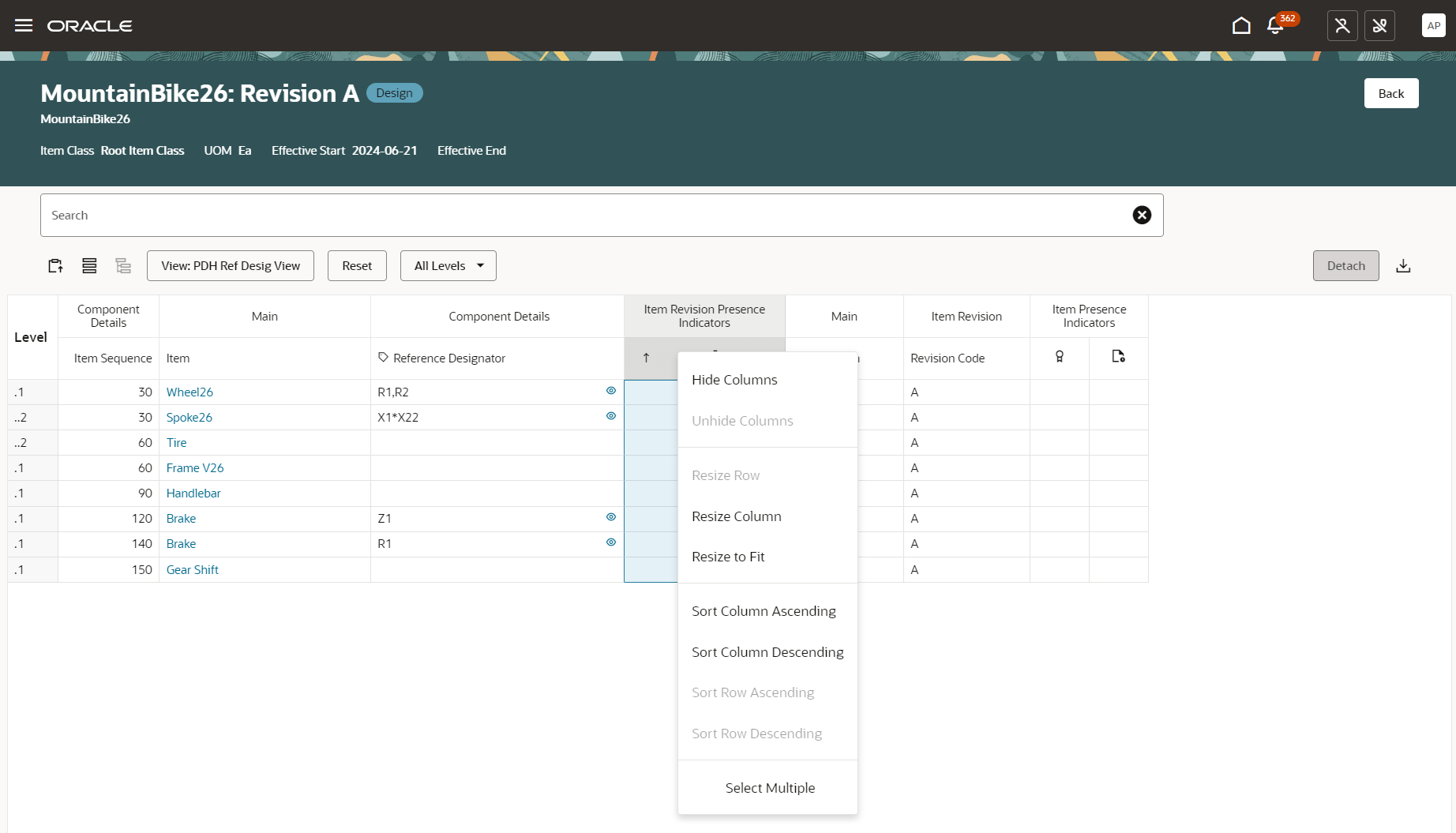Screen dimensions: 1456x833
Task: Open the AP user profile avatar
Action: tap(1434, 25)
